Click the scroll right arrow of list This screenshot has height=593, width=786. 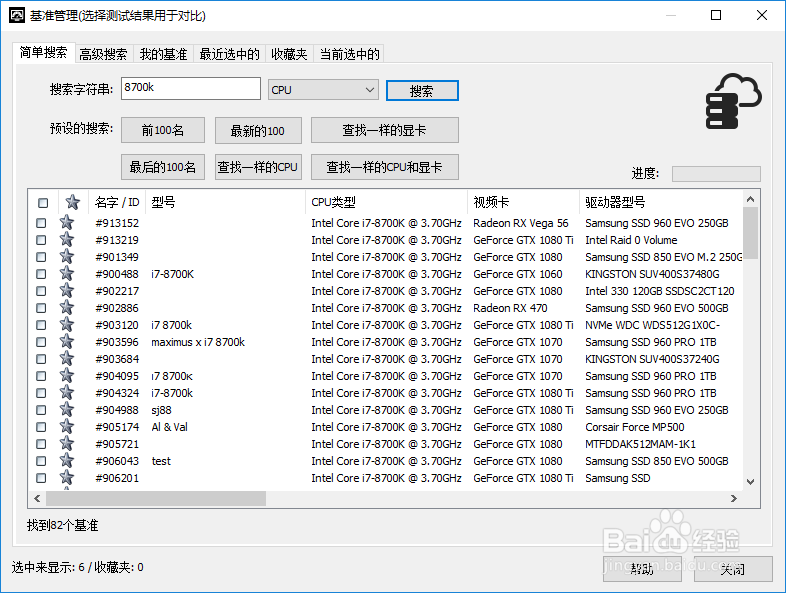click(x=734, y=498)
